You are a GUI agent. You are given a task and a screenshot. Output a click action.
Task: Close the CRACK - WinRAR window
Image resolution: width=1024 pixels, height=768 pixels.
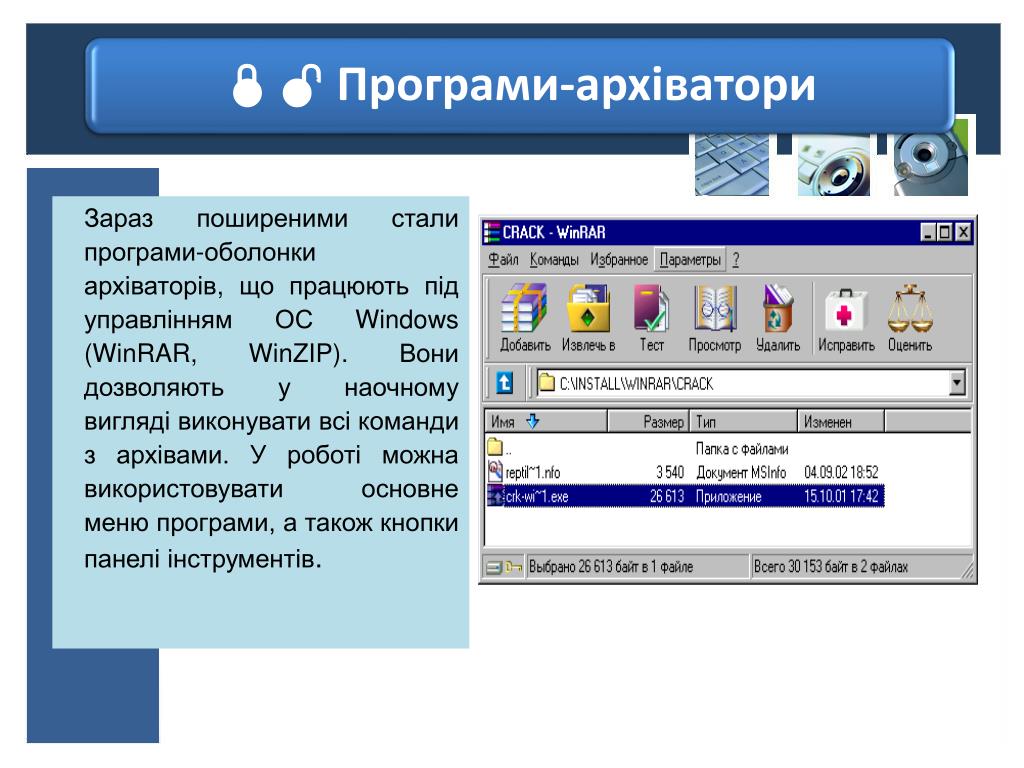click(963, 232)
